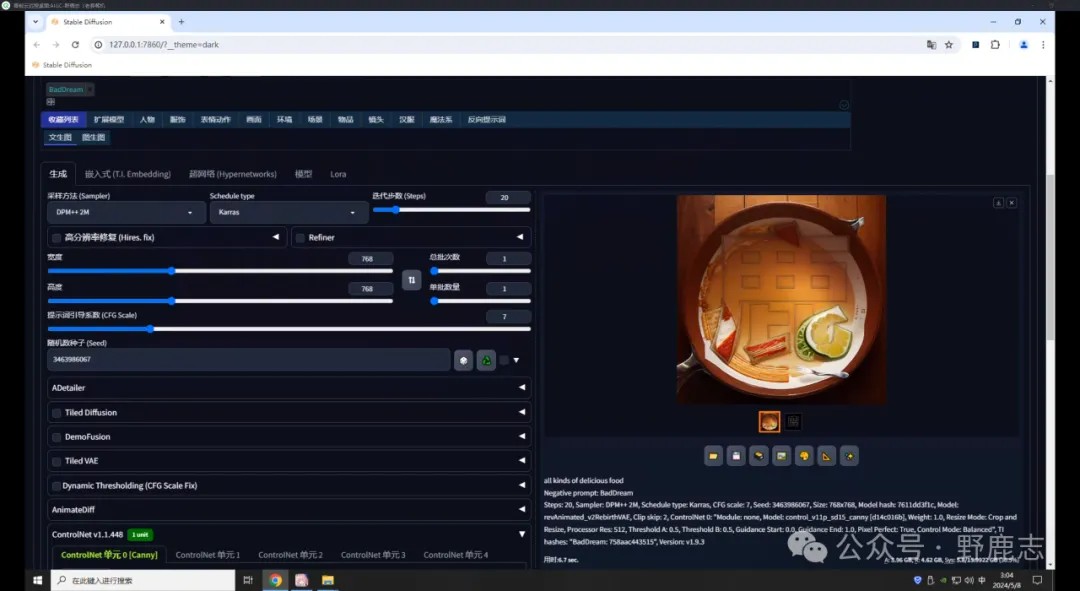Open the notification center icon
Viewport: 1080px width, 591px height.
click(x=1037, y=580)
